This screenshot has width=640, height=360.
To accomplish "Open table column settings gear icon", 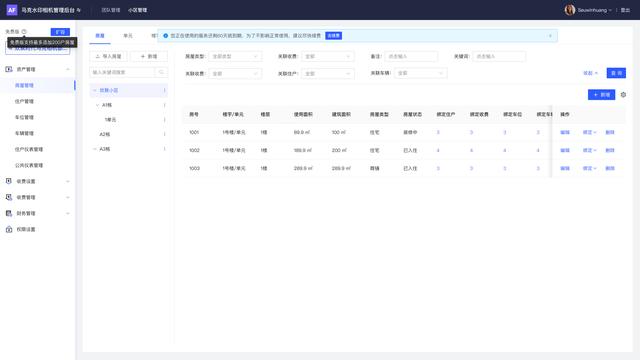I will [x=623, y=95].
